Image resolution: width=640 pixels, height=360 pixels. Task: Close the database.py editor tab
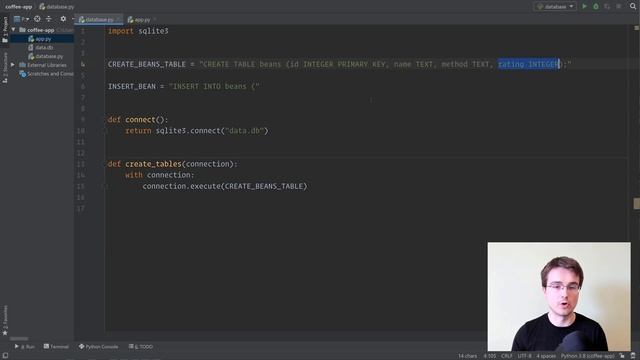pyautogui.click(x=118, y=20)
